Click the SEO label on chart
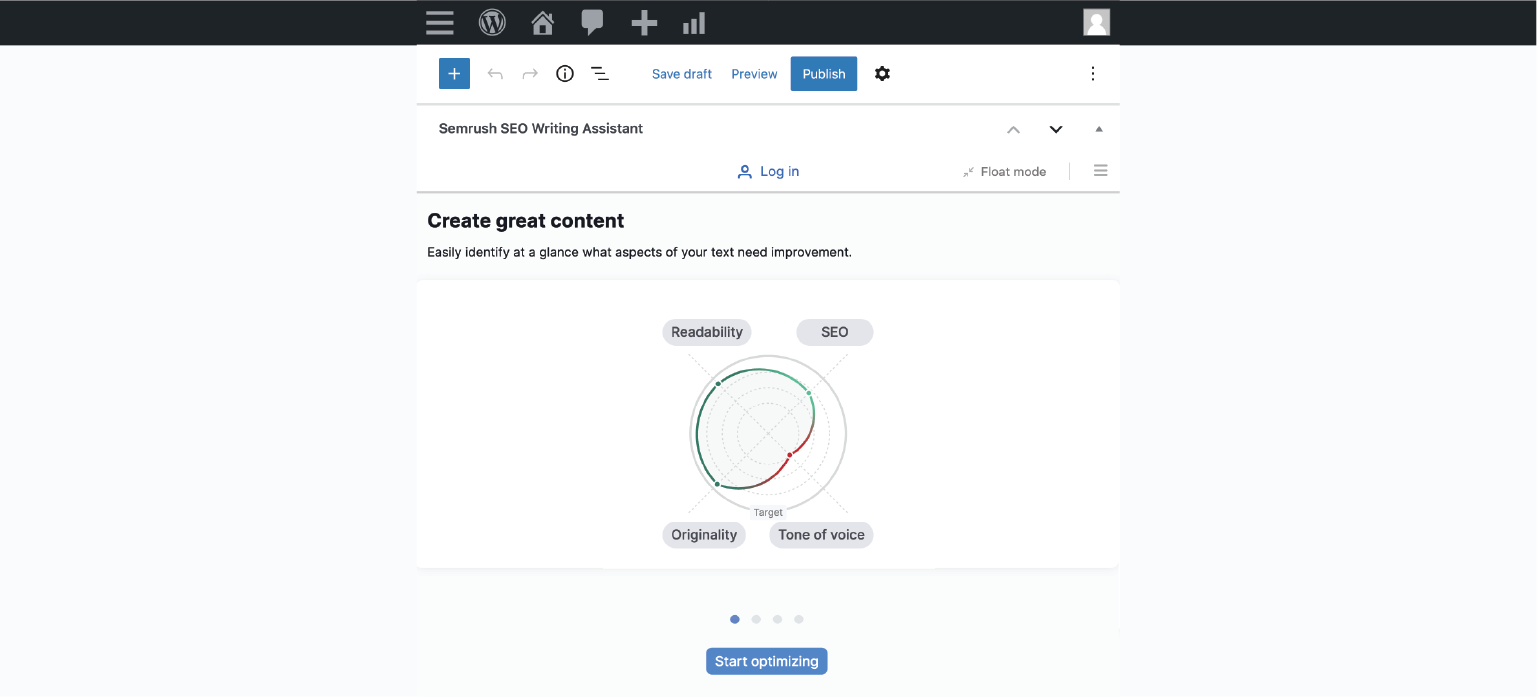The image size is (1537, 697). (x=835, y=332)
